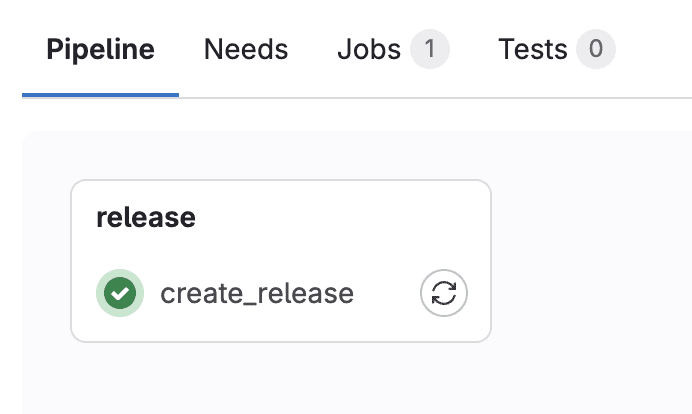View create_release job details

click(x=257, y=293)
